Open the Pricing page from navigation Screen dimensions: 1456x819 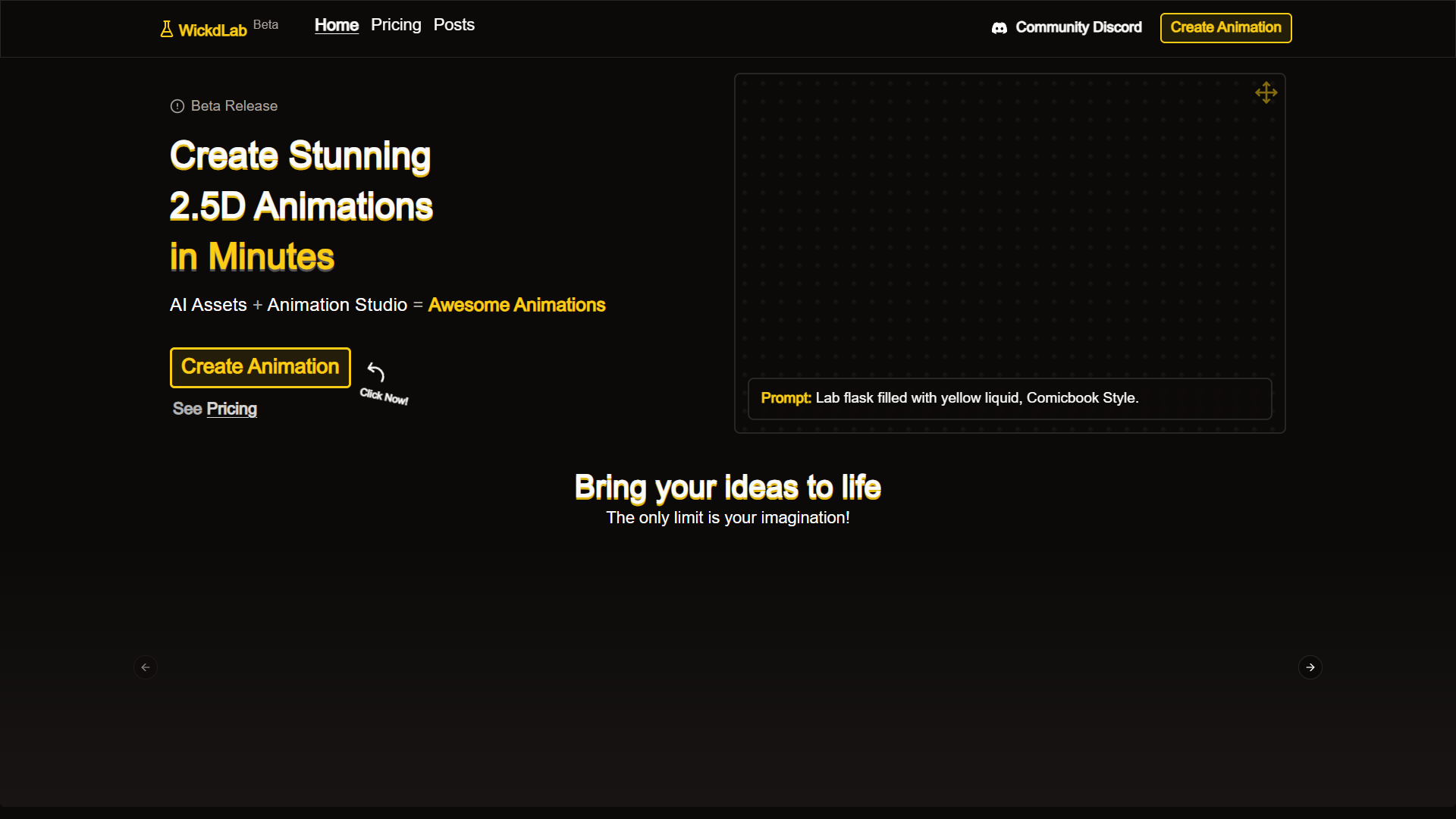point(396,25)
